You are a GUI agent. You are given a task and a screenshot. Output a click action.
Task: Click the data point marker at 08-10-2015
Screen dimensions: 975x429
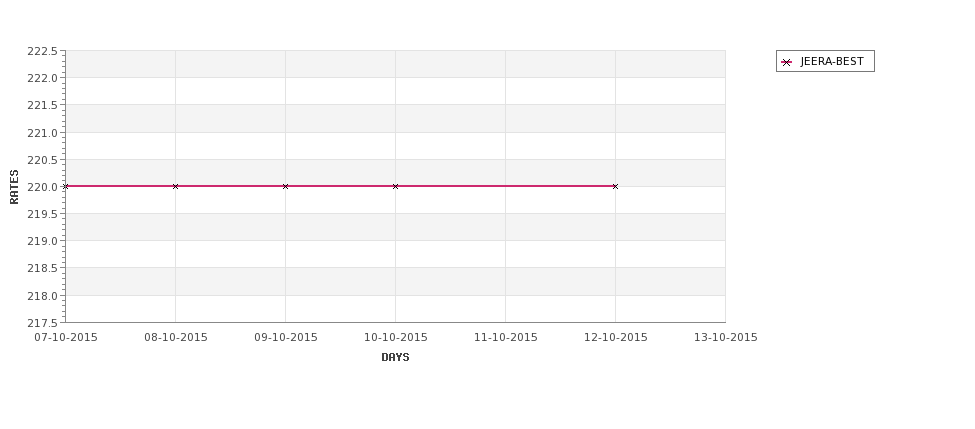coord(175,187)
